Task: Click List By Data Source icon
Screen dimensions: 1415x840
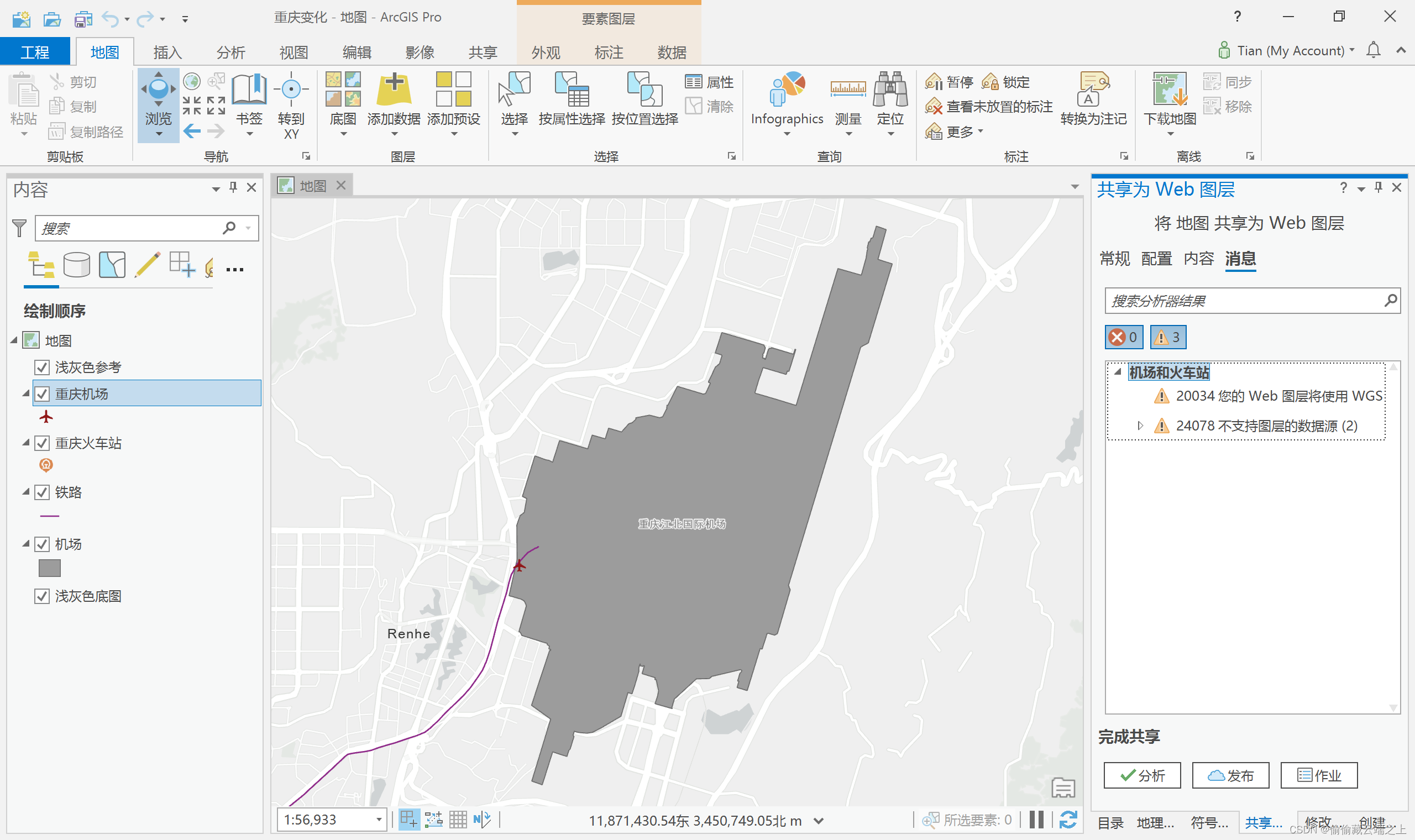Action: [76, 265]
